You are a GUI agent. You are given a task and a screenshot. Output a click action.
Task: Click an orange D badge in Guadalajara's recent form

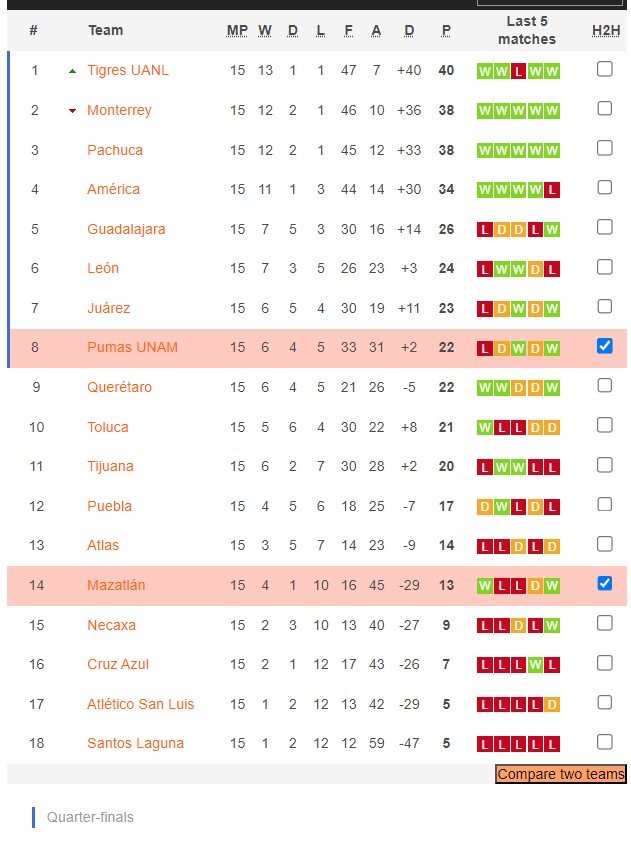[x=500, y=229]
